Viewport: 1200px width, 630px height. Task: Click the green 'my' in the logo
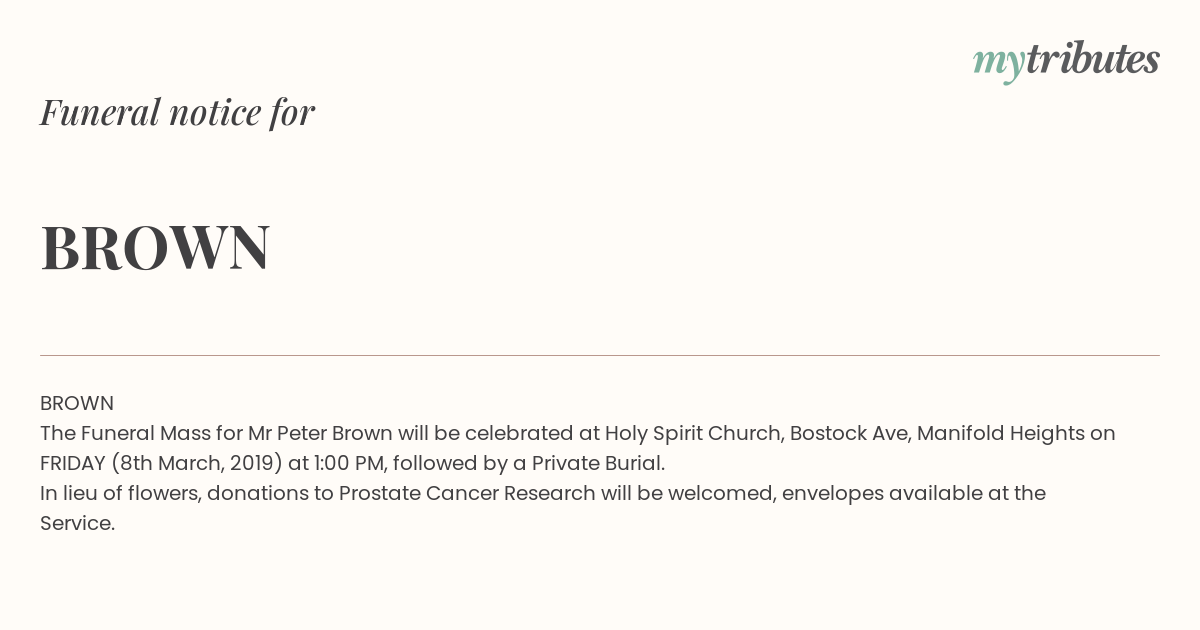coord(999,63)
